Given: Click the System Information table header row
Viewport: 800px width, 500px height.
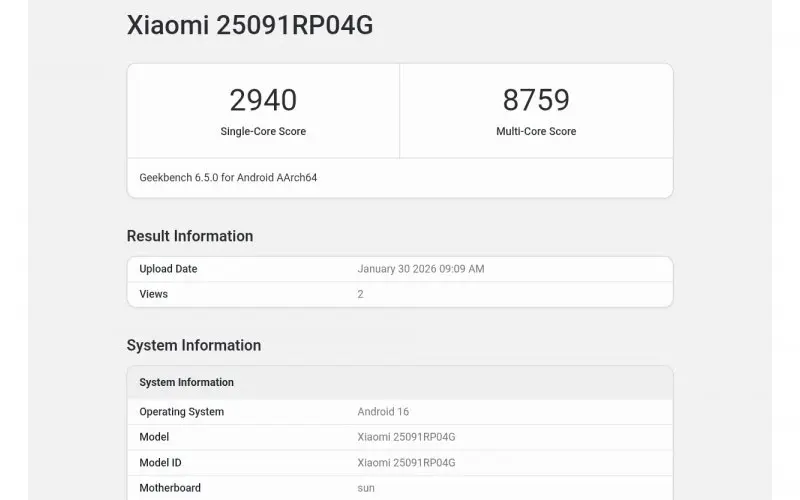Looking at the screenshot, I should [400, 383].
